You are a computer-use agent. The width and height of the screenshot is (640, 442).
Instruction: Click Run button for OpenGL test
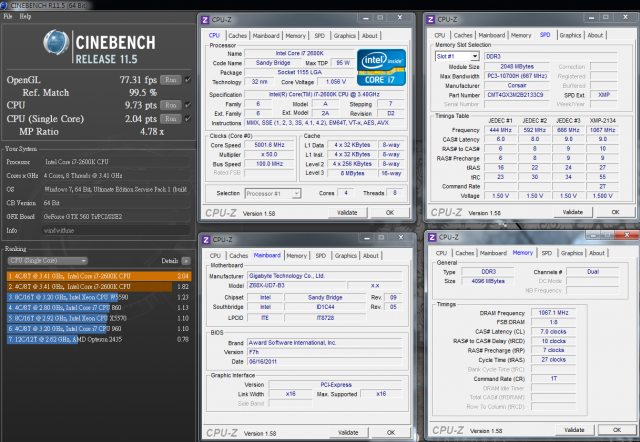pyautogui.click(x=171, y=80)
